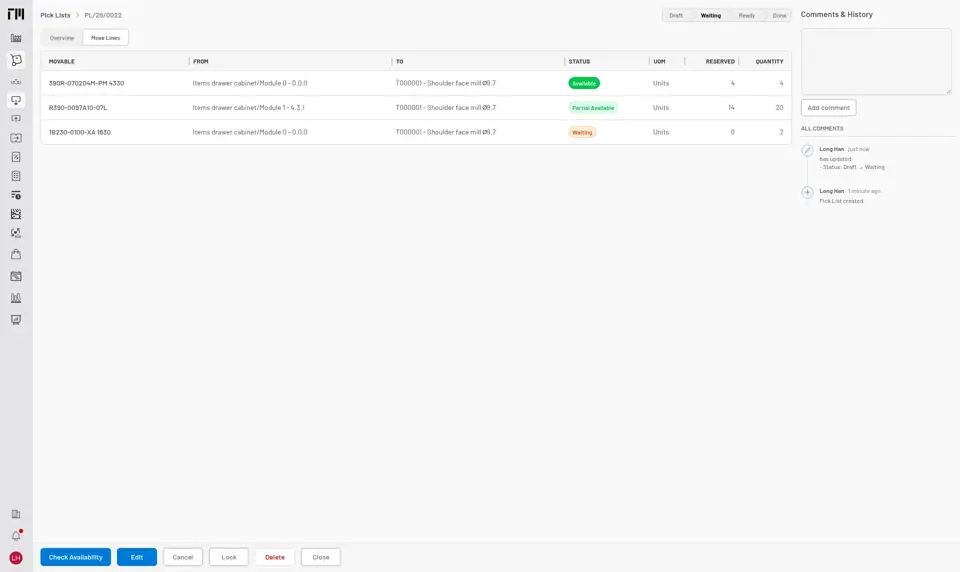This screenshot has width=960, height=572.
Task: Open the book icon near sidebar bottom
Action: pos(16,514)
